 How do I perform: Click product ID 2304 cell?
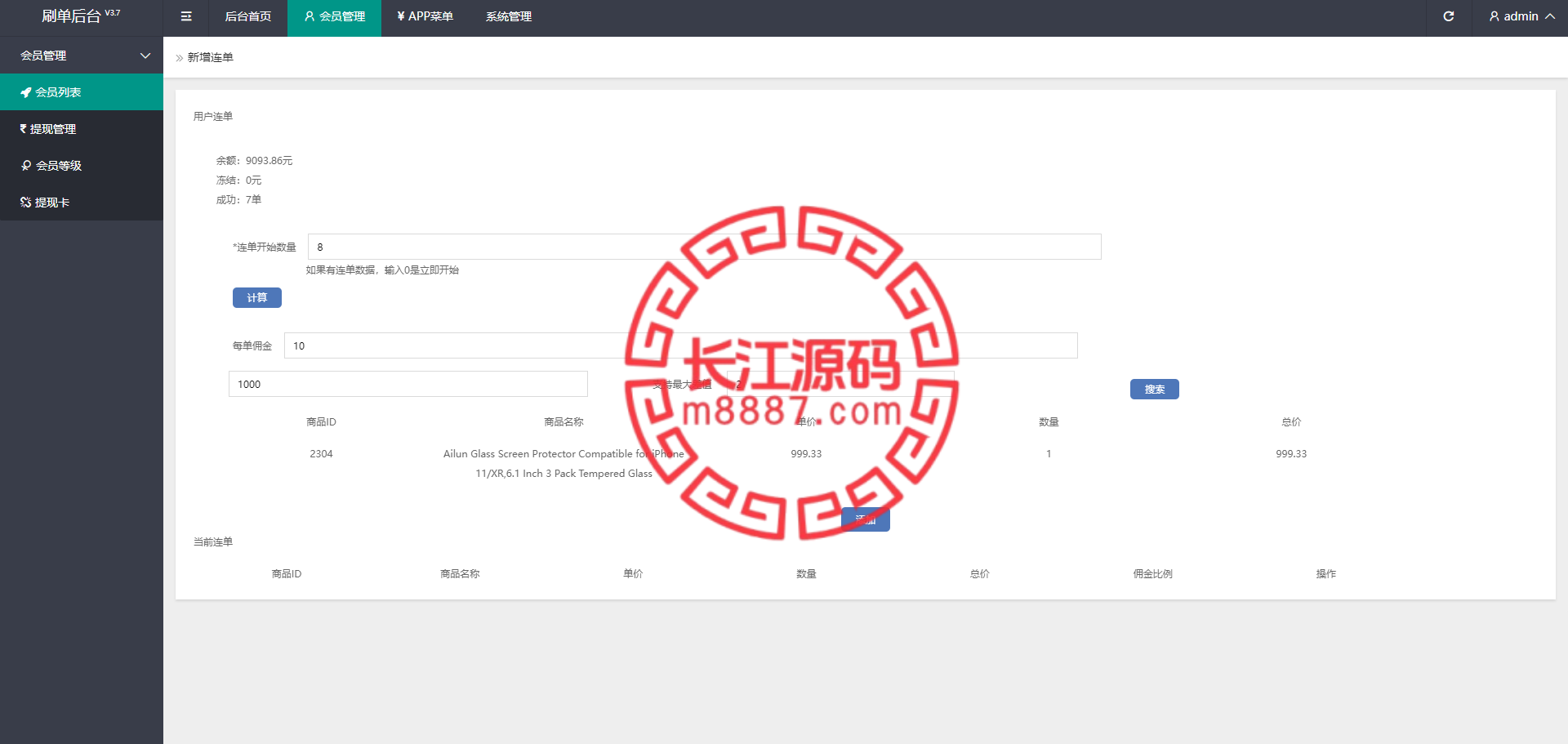(321, 454)
